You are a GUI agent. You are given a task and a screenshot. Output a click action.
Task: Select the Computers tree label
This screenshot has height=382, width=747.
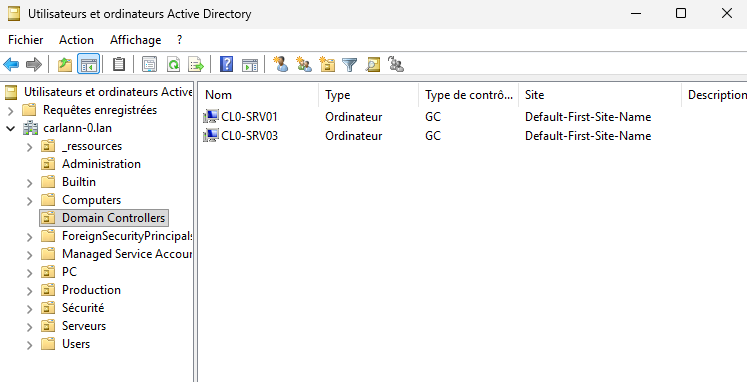pos(91,200)
